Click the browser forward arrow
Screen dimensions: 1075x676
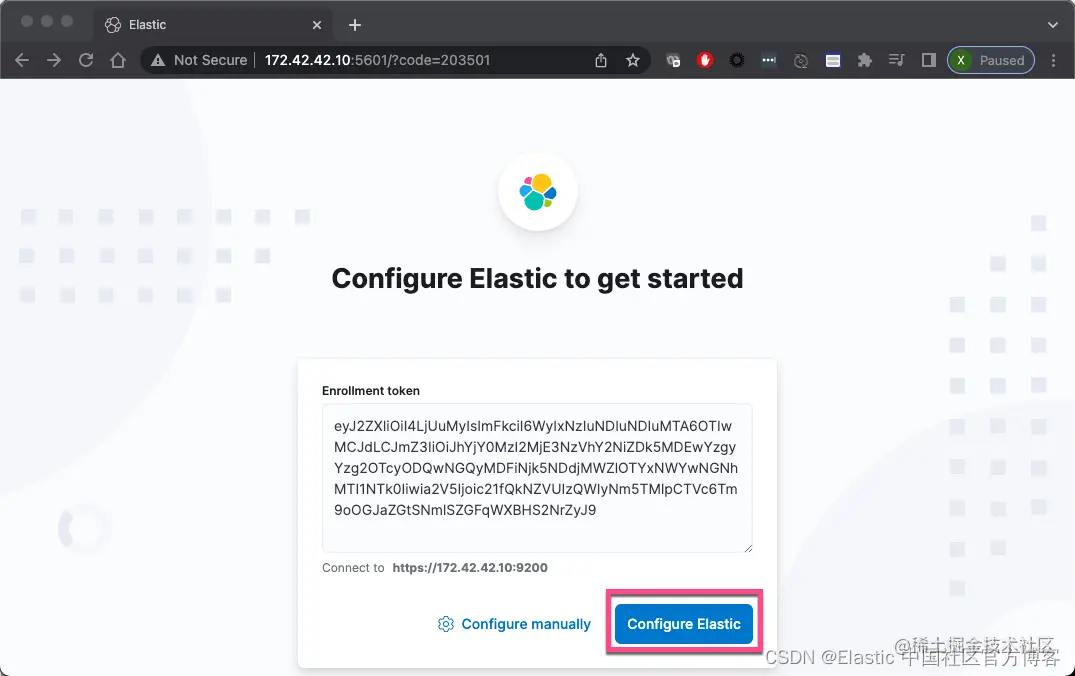coord(53,60)
